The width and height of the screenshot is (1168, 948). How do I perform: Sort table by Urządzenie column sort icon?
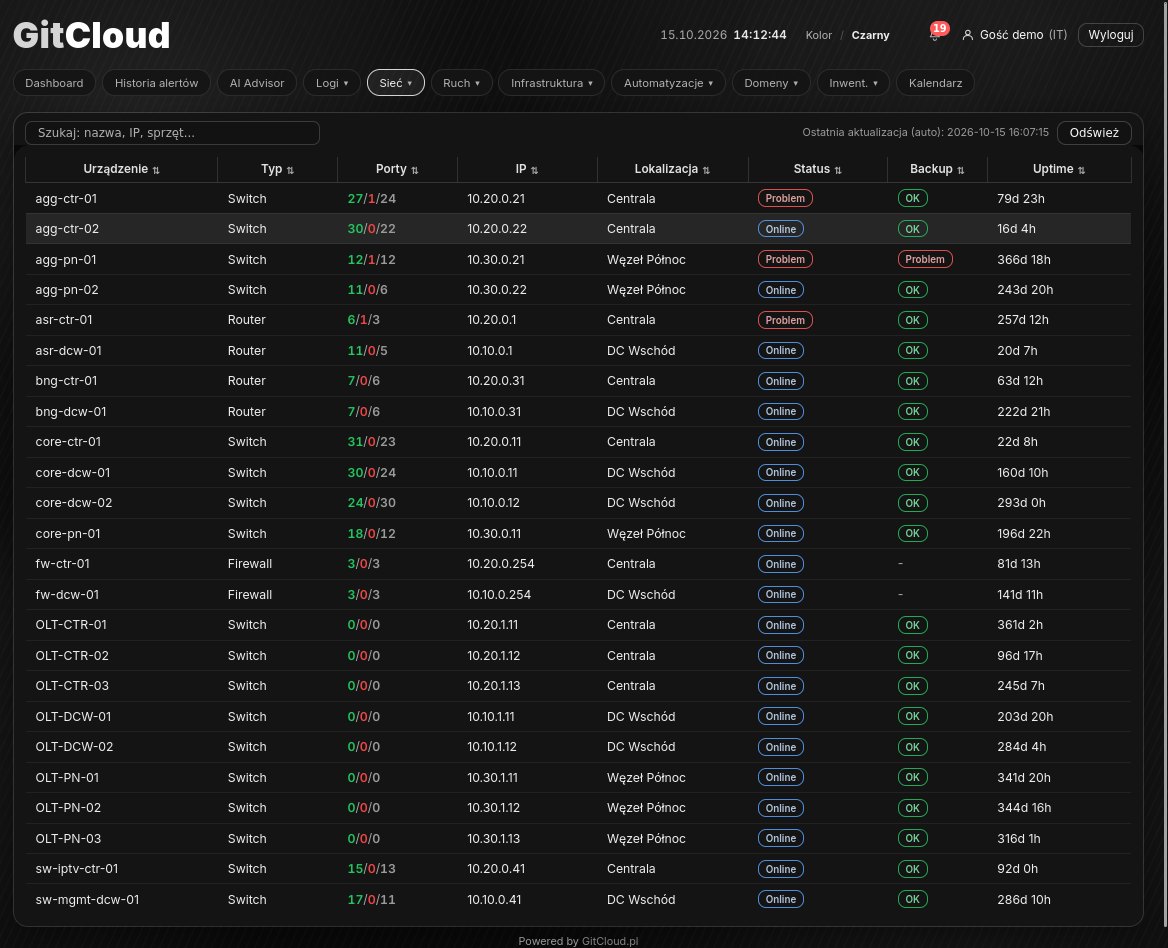(x=156, y=170)
